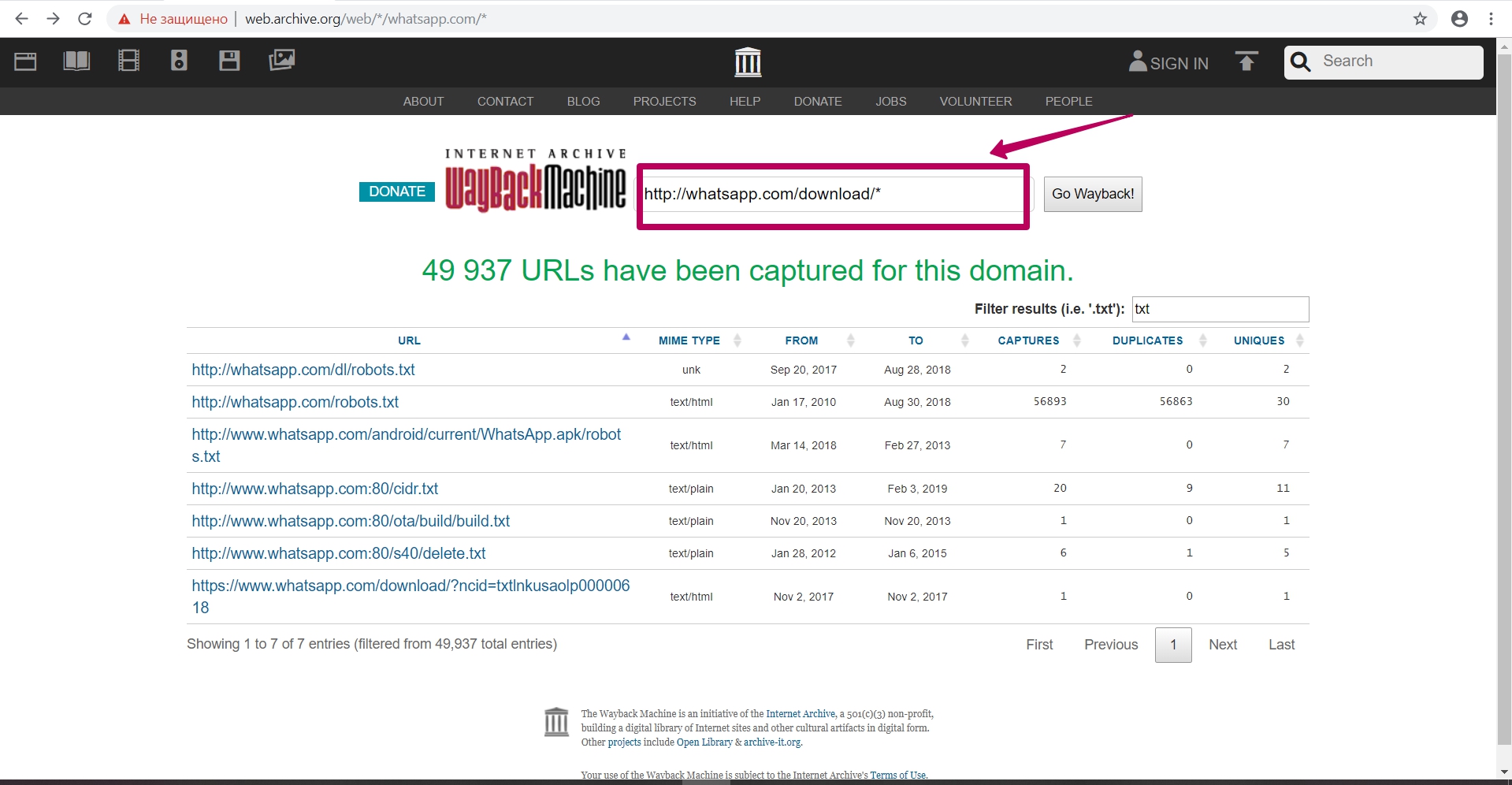Open the cidr.txt link
This screenshot has height=785, width=1512.
pyautogui.click(x=315, y=489)
